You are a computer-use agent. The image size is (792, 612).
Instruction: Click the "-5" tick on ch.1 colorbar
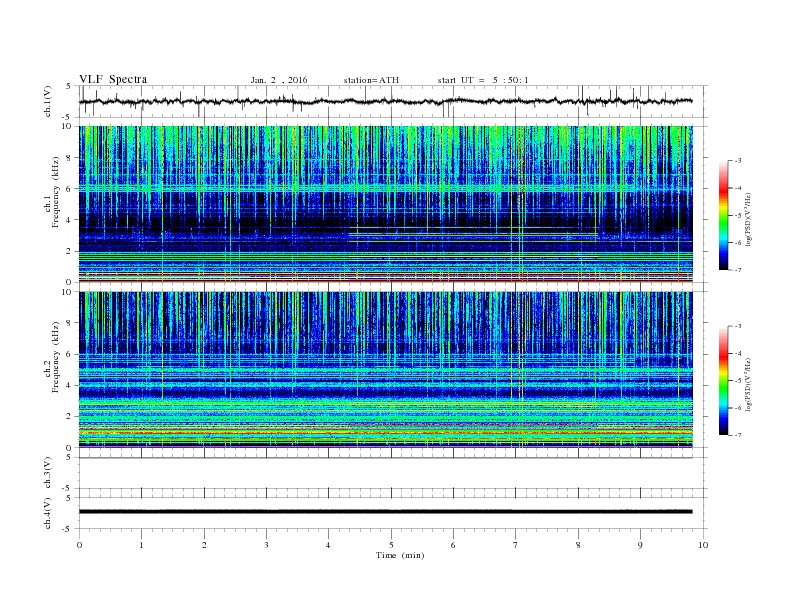[x=737, y=216]
